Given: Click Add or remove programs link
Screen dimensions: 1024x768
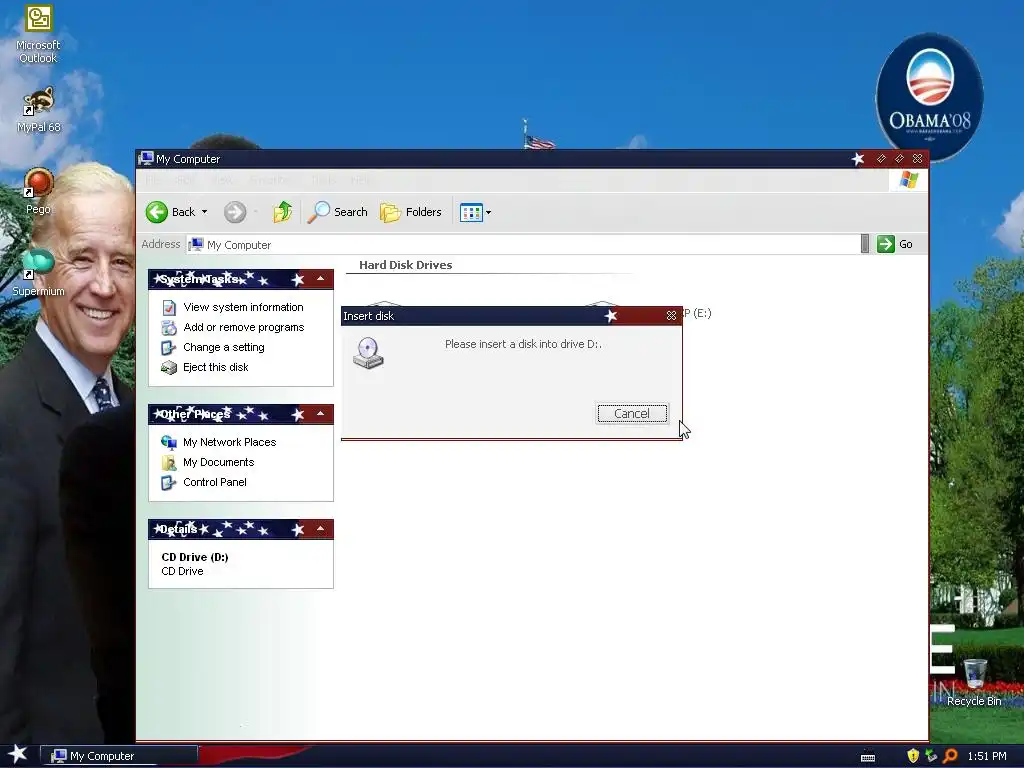Looking at the screenshot, I should [x=244, y=327].
